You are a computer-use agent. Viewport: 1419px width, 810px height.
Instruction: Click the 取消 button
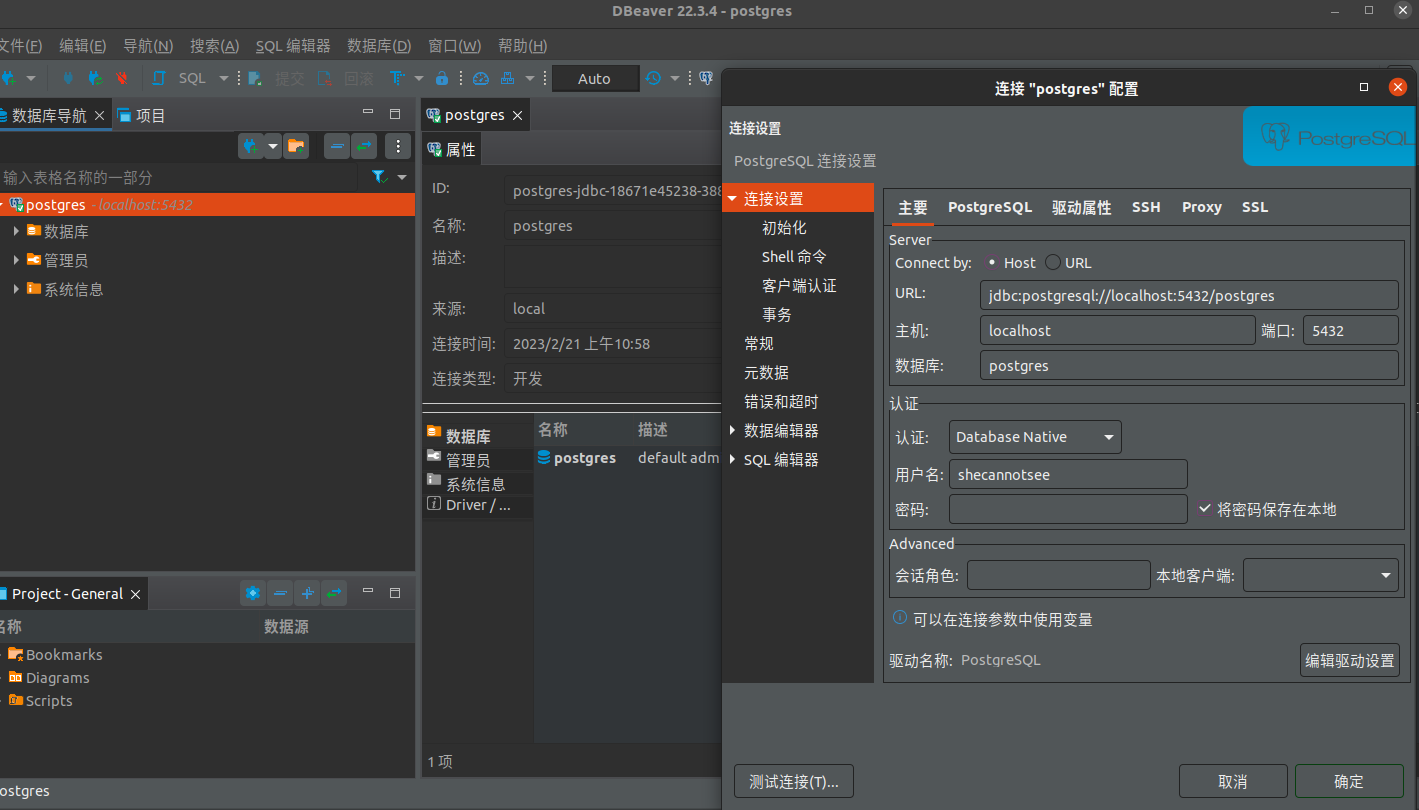1233,781
